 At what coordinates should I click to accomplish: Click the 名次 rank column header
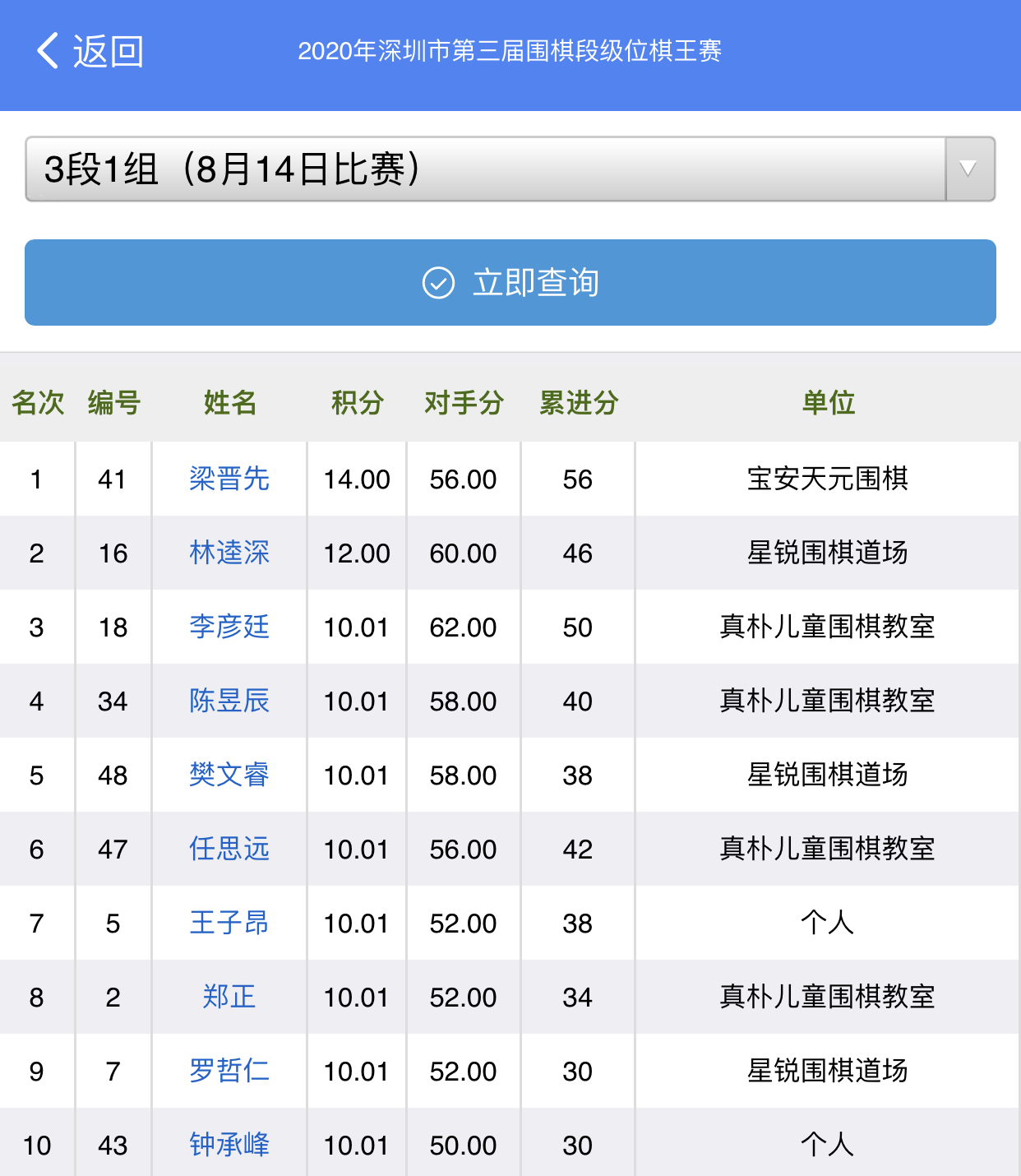coord(38,403)
